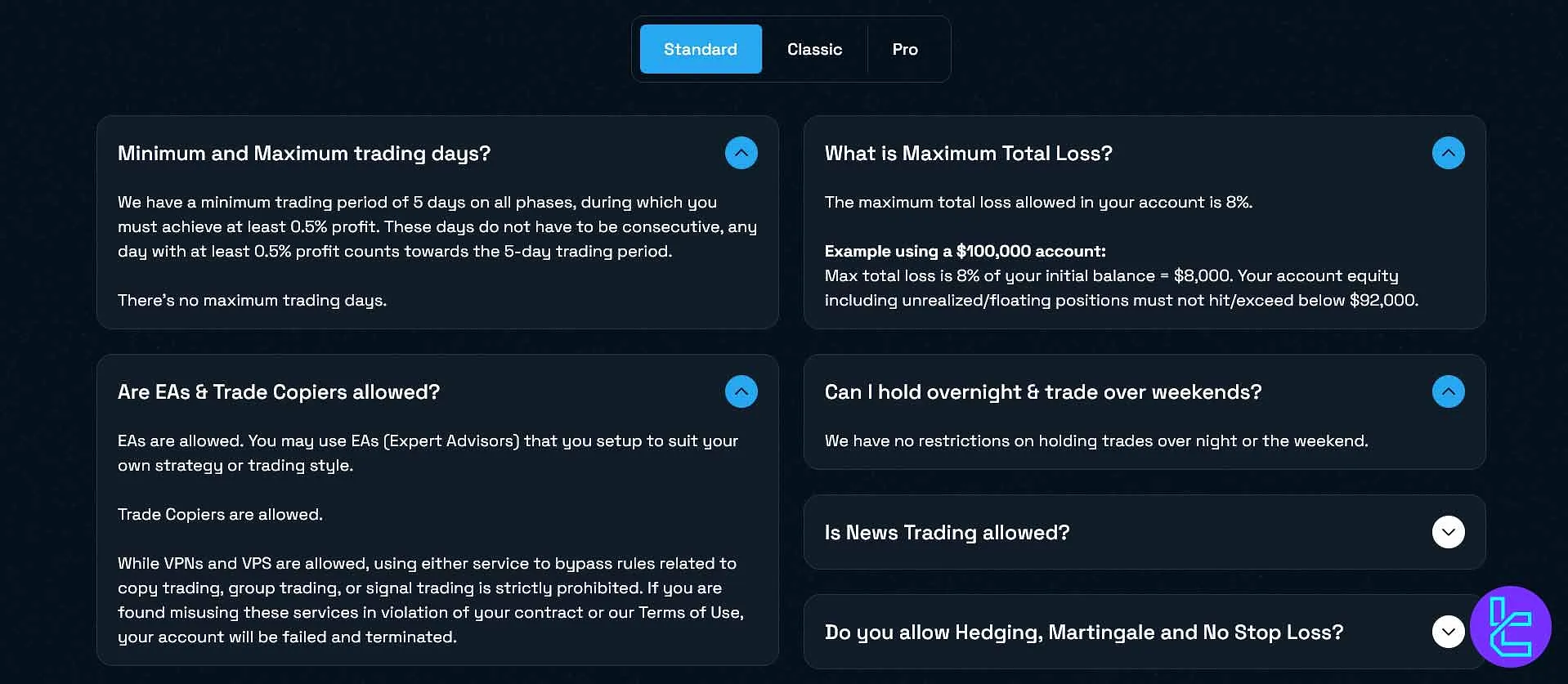This screenshot has height=684, width=1568.
Task: Click the Can I hold overnight question title
Action: click(1042, 391)
